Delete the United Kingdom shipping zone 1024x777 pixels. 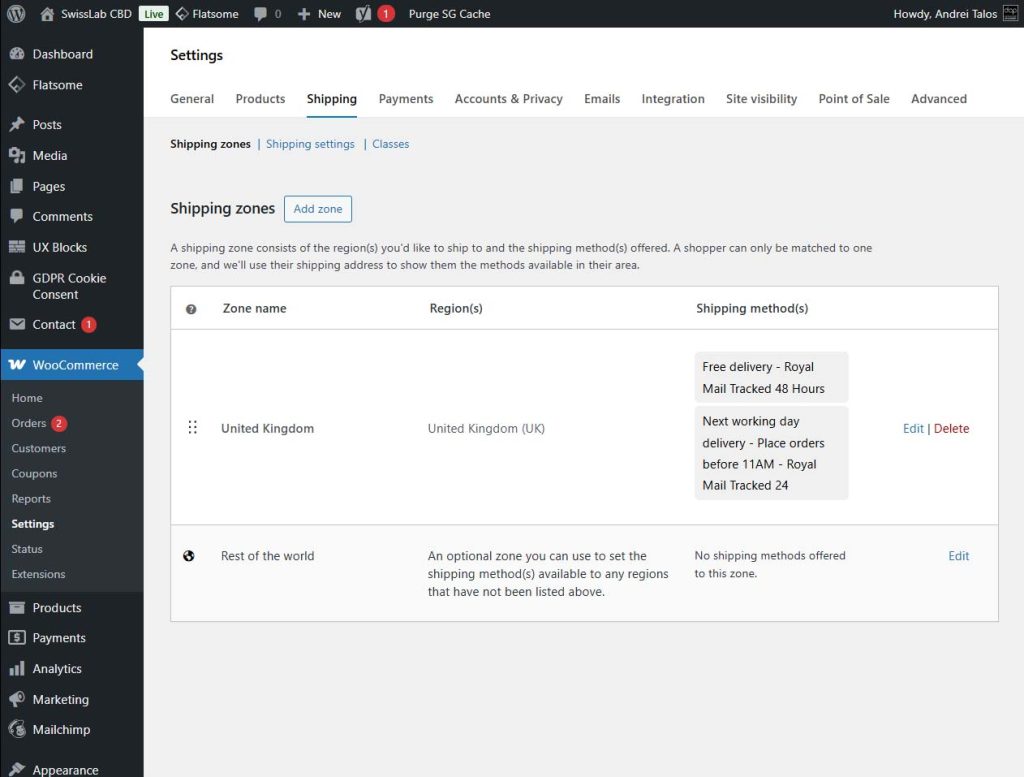951,428
